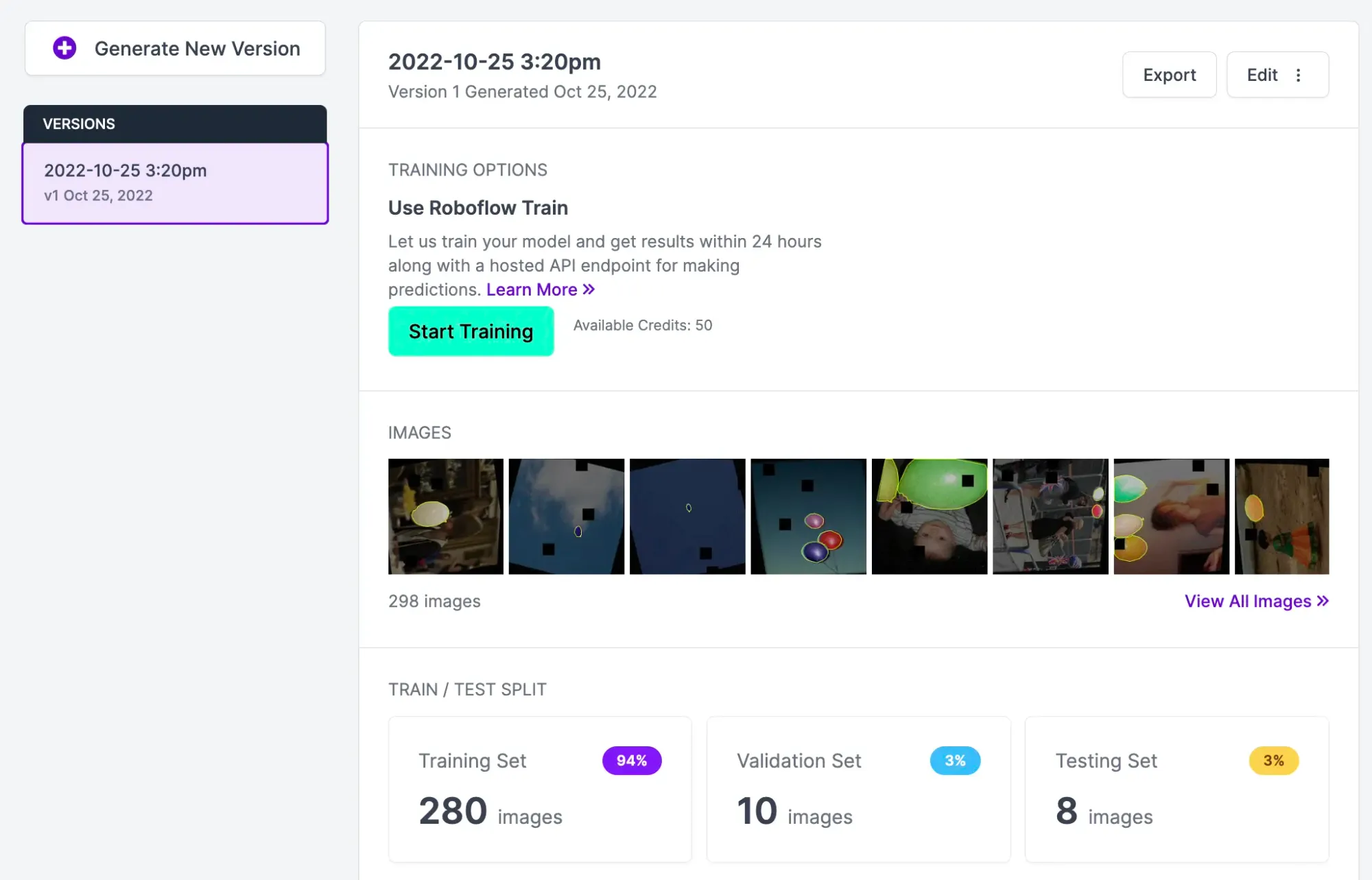Viewport: 1372px width, 880px height.
Task: Open the Learn More link
Action: pos(540,289)
